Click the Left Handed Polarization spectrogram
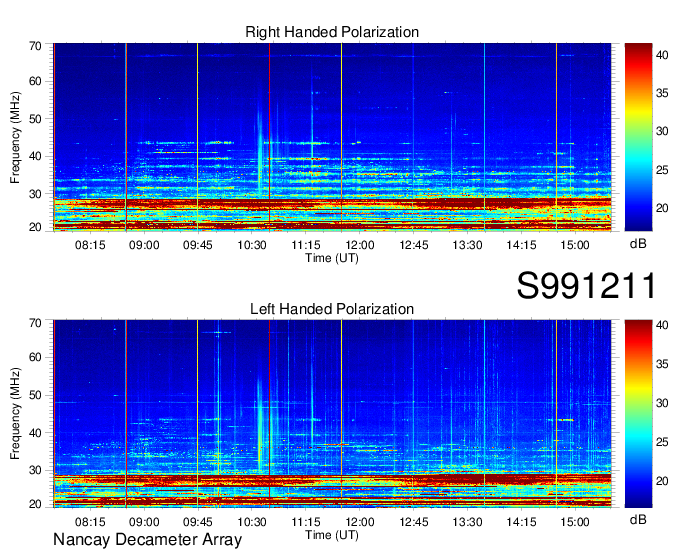 click(x=332, y=414)
